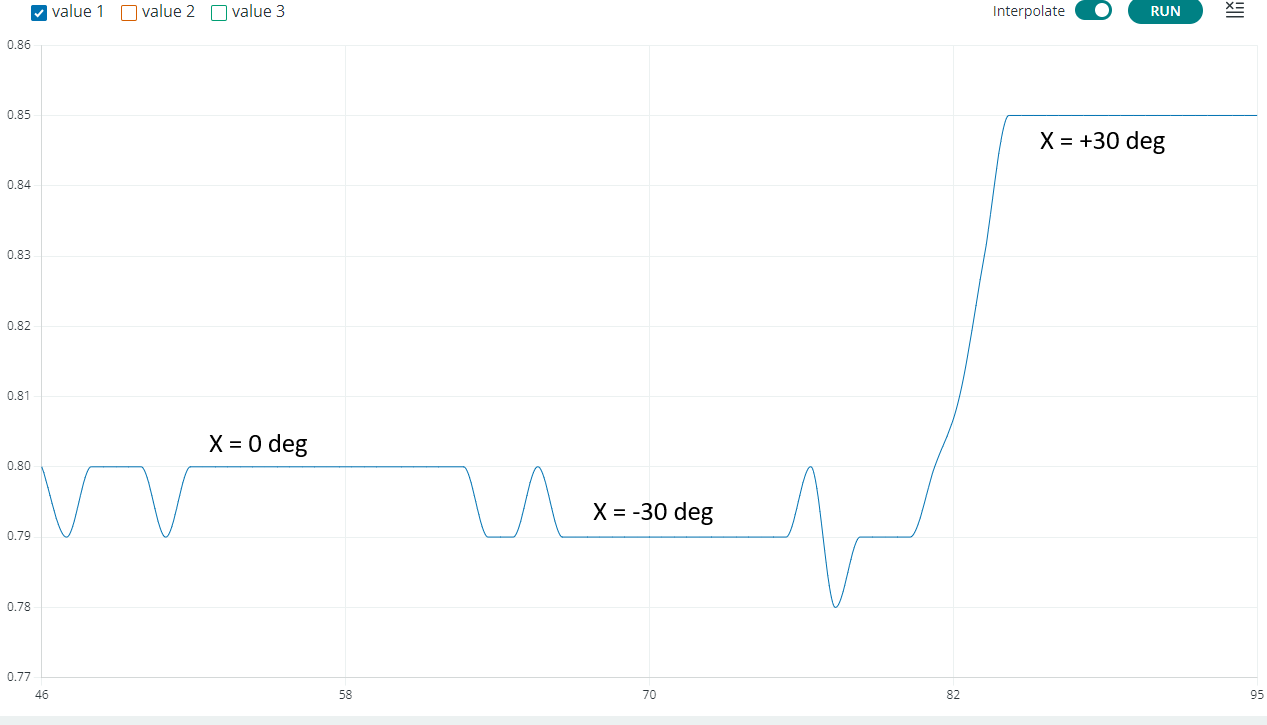Select the value 1 legend label
The width and height of the screenshot is (1267, 725).
(x=75, y=12)
